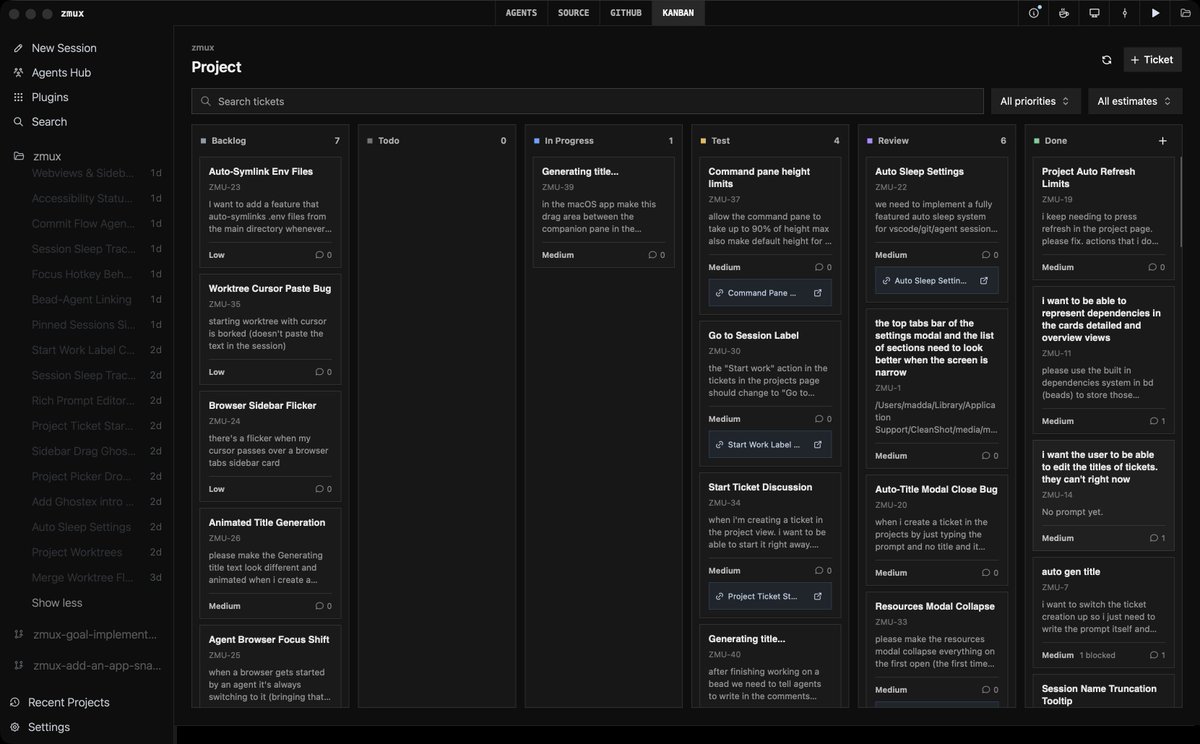Focus the Search tickets field

pyautogui.click(x=587, y=101)
